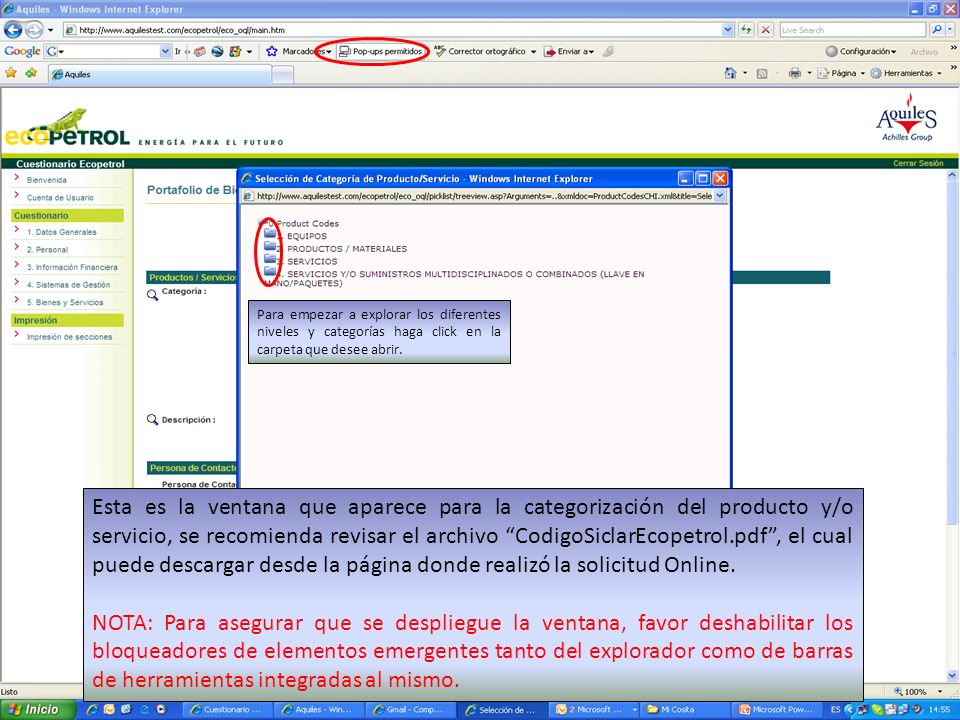
Task: Open Impresión de secciones in sidebar
Action: tap(69, 337)
